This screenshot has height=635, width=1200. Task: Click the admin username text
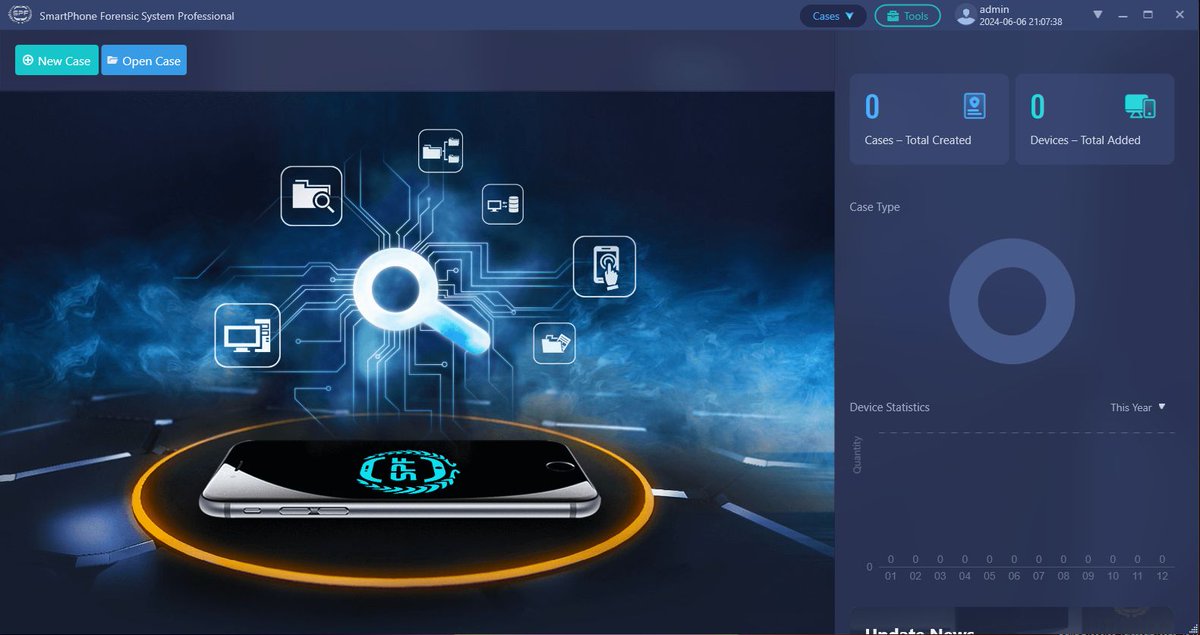coord(994,9)
